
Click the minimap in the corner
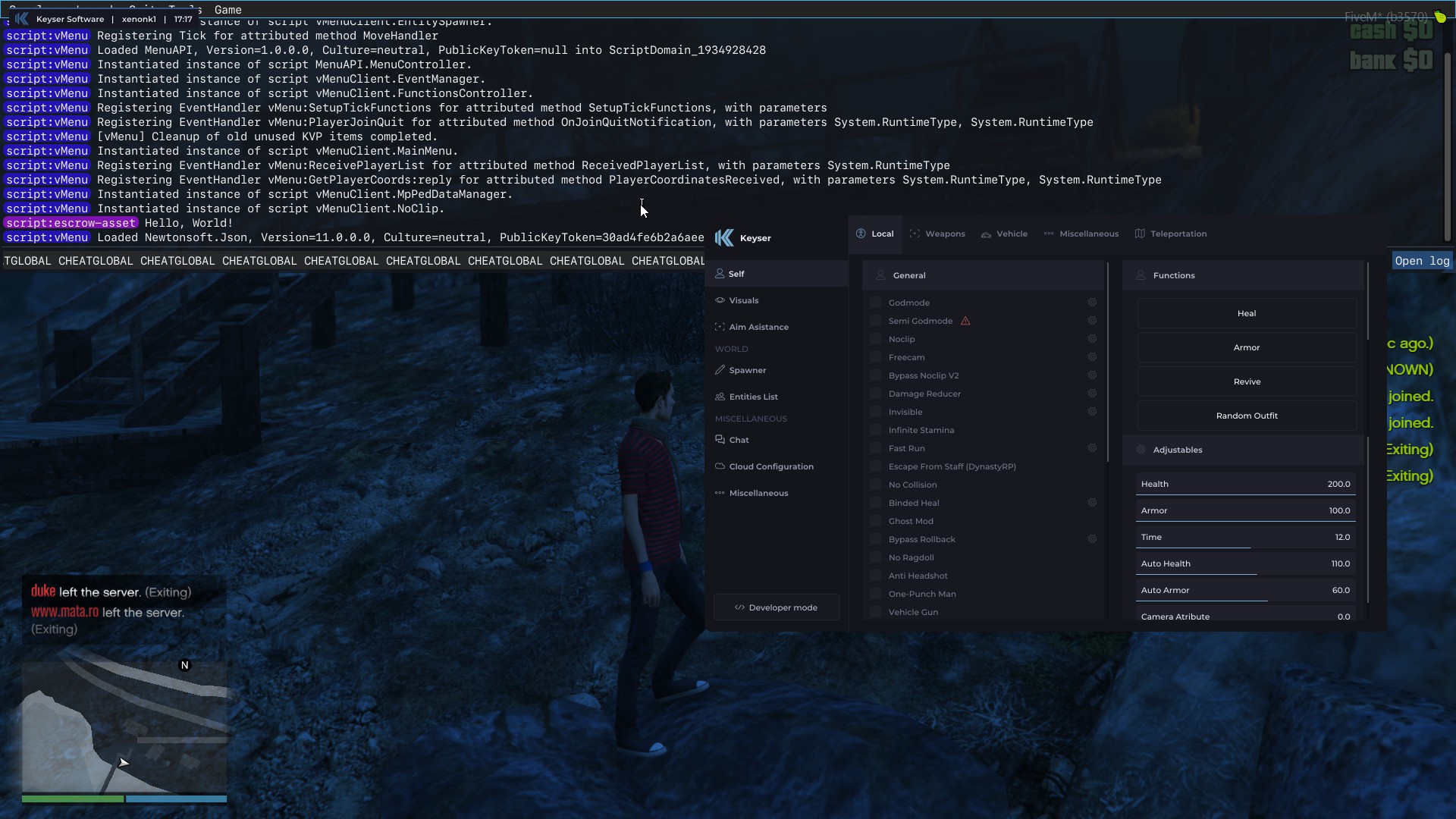tap(124, 726)
